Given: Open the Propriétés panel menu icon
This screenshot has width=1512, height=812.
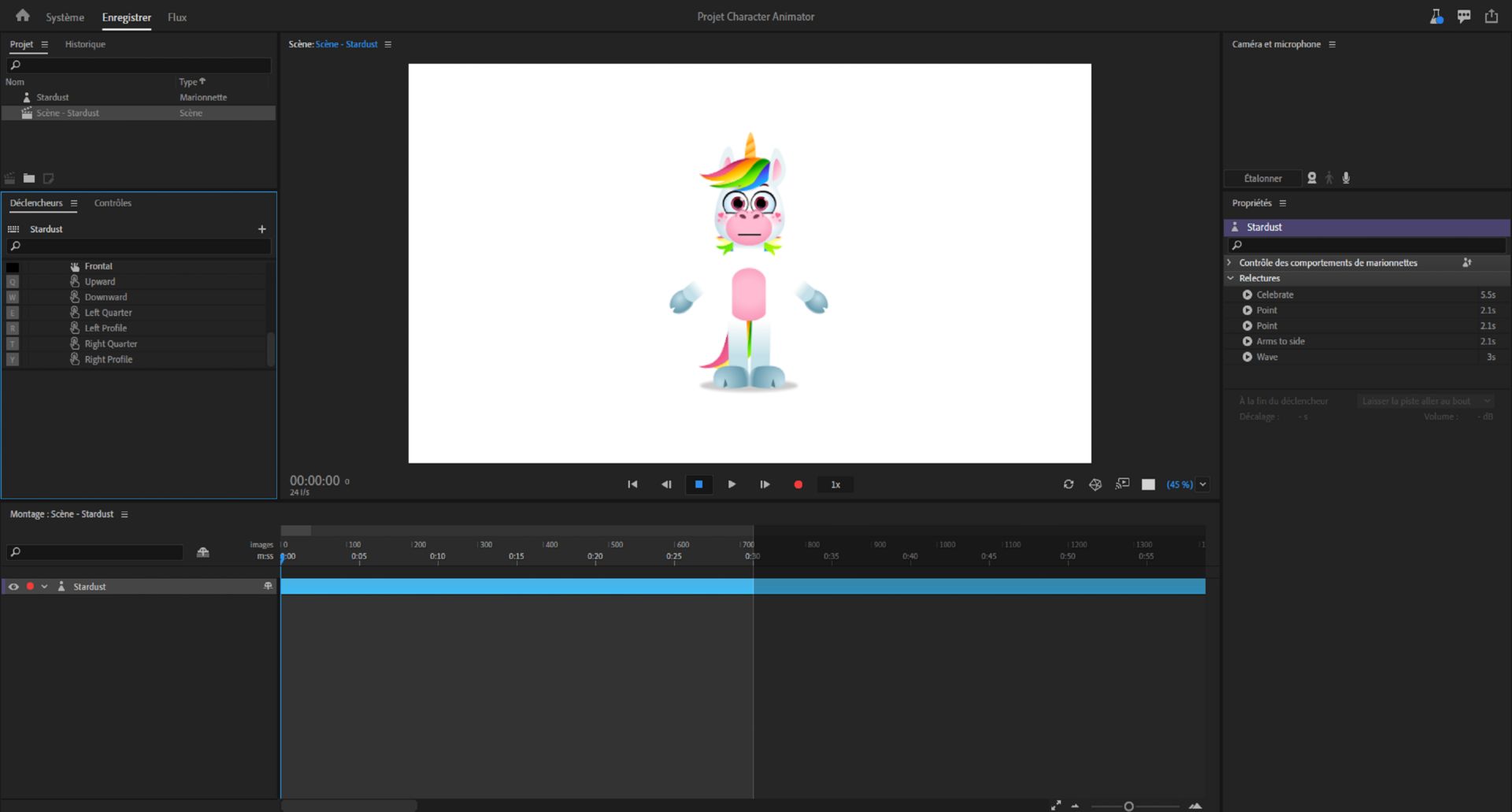Looking at the screenshot, I should (1283, 203).
